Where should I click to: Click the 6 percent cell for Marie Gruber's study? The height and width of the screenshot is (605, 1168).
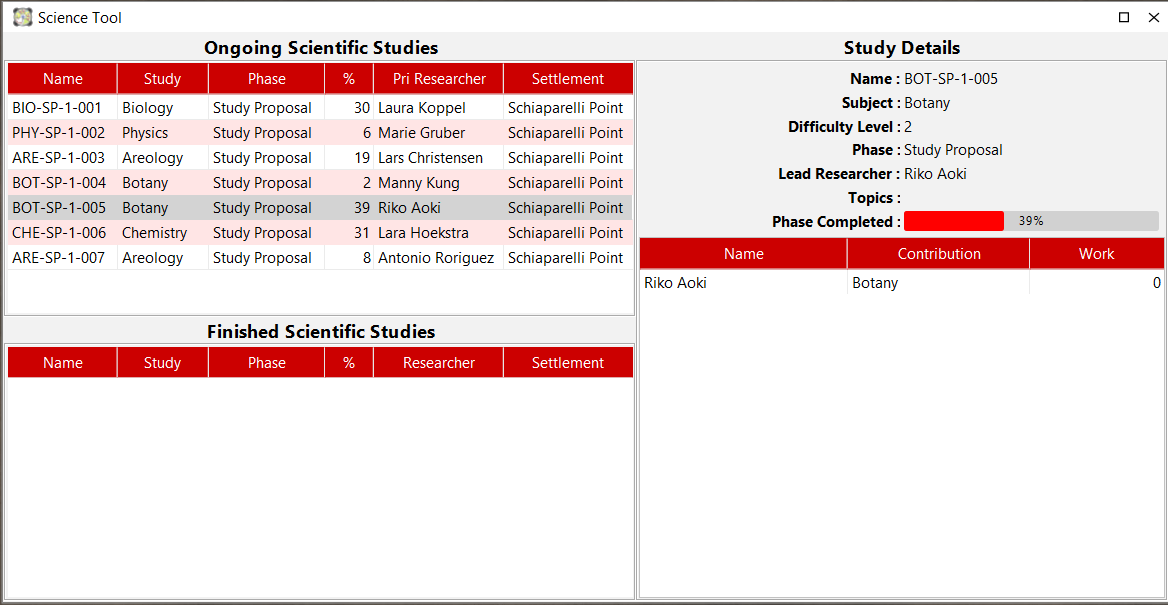click(x=349, y=133)
